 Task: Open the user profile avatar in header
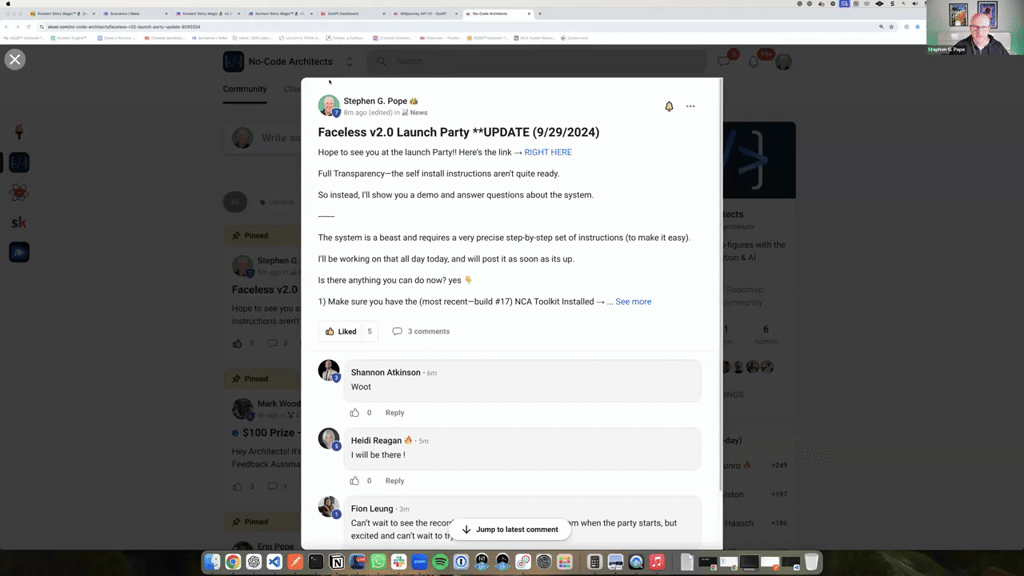784,61
